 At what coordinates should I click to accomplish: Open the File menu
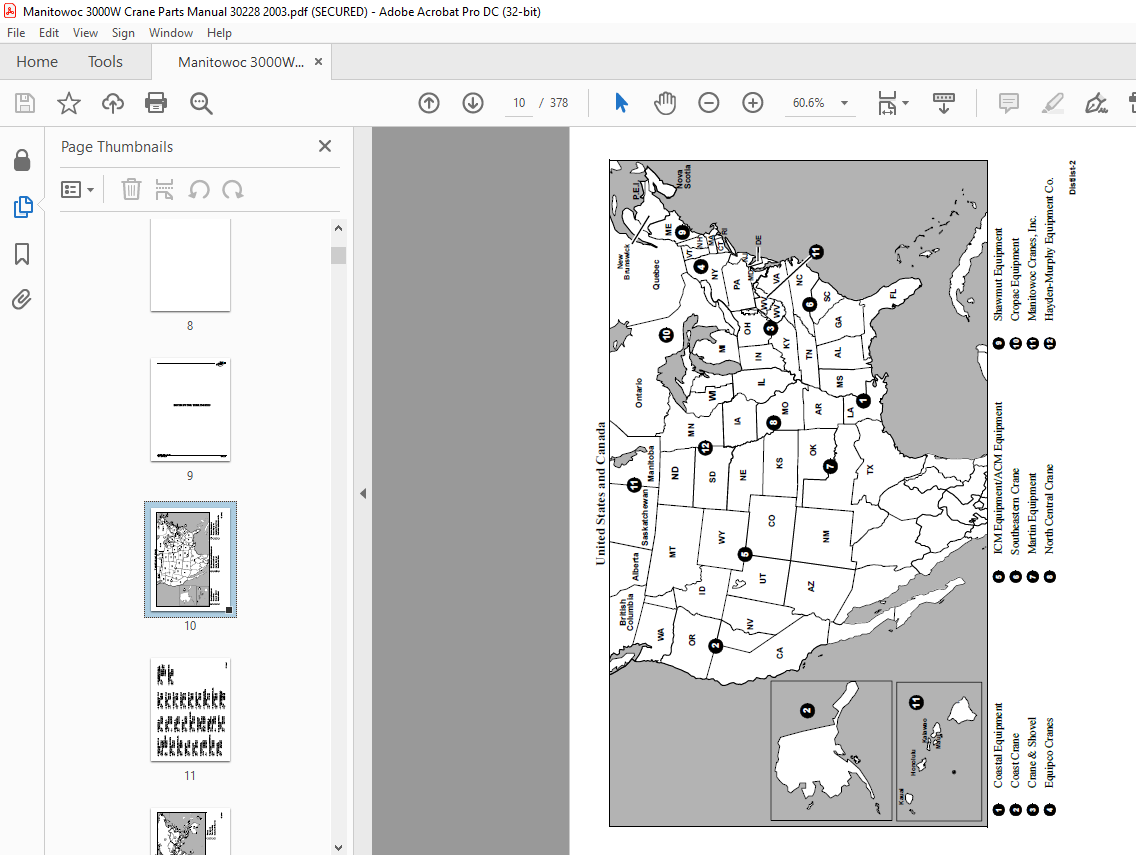click(x=16, y=33)
